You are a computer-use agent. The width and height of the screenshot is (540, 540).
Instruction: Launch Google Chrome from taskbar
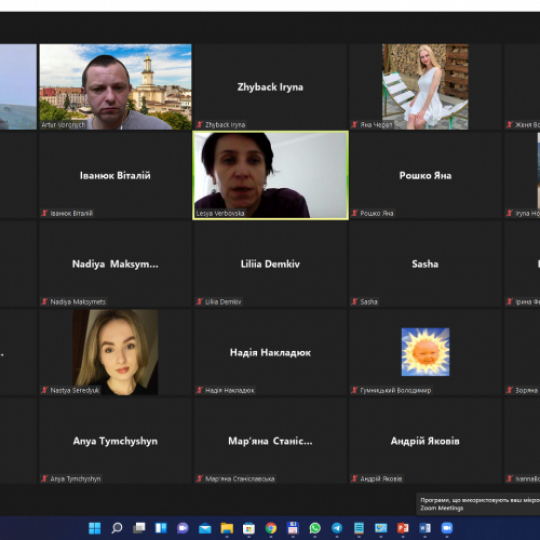[271, 528]
